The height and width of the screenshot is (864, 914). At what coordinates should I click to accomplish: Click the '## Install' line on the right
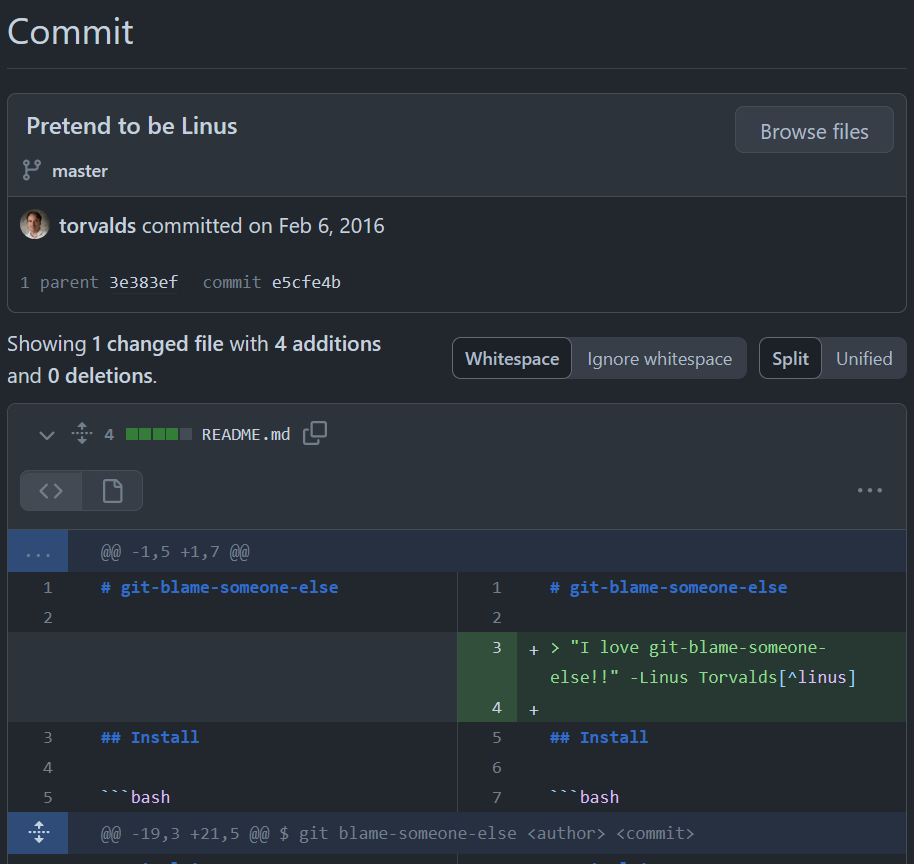coord(599,737)
